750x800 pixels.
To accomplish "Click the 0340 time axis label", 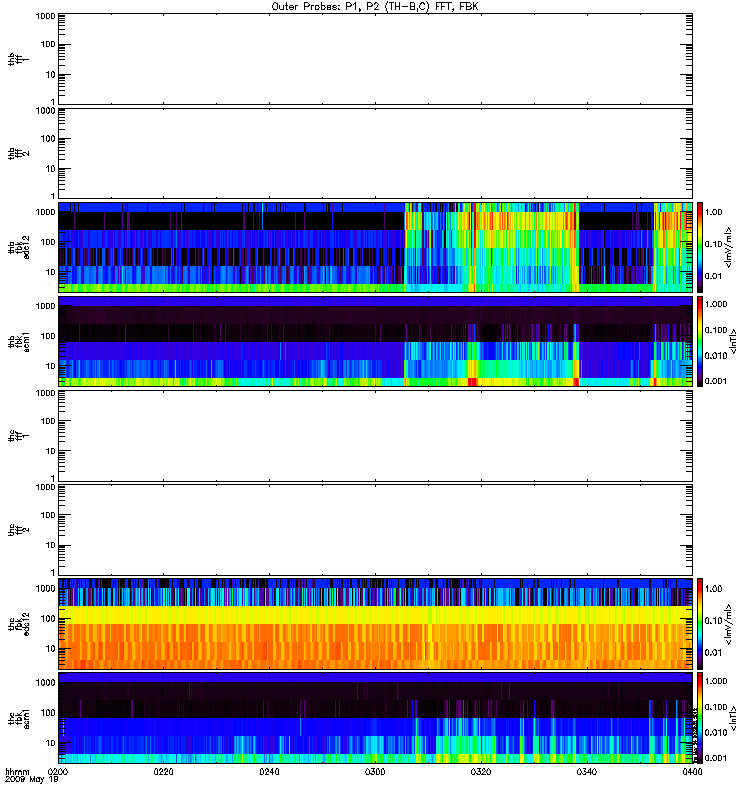I will pyautogui.click(x=586, y=772).
